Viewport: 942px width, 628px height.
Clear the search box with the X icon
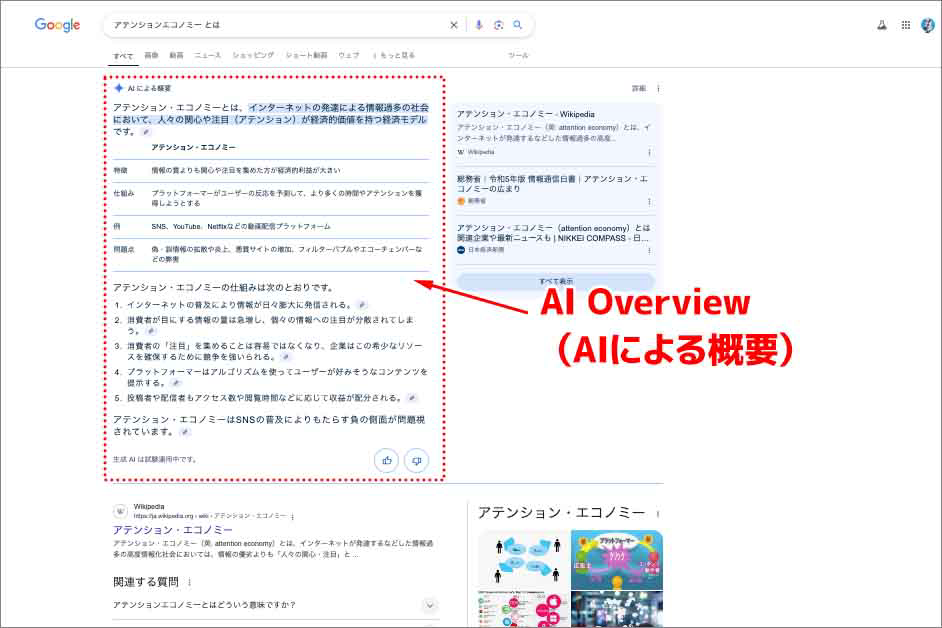[453, 25]
